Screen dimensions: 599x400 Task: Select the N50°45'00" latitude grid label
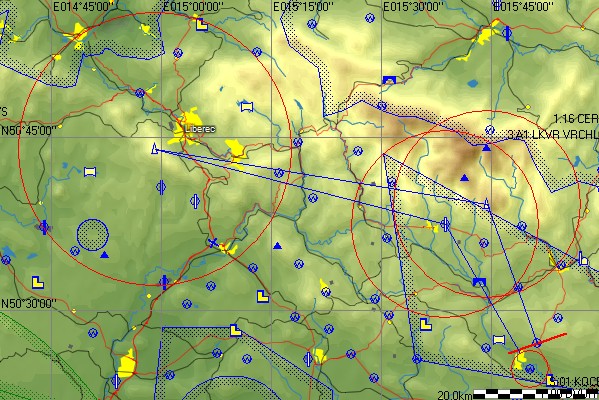click(29, 131)
